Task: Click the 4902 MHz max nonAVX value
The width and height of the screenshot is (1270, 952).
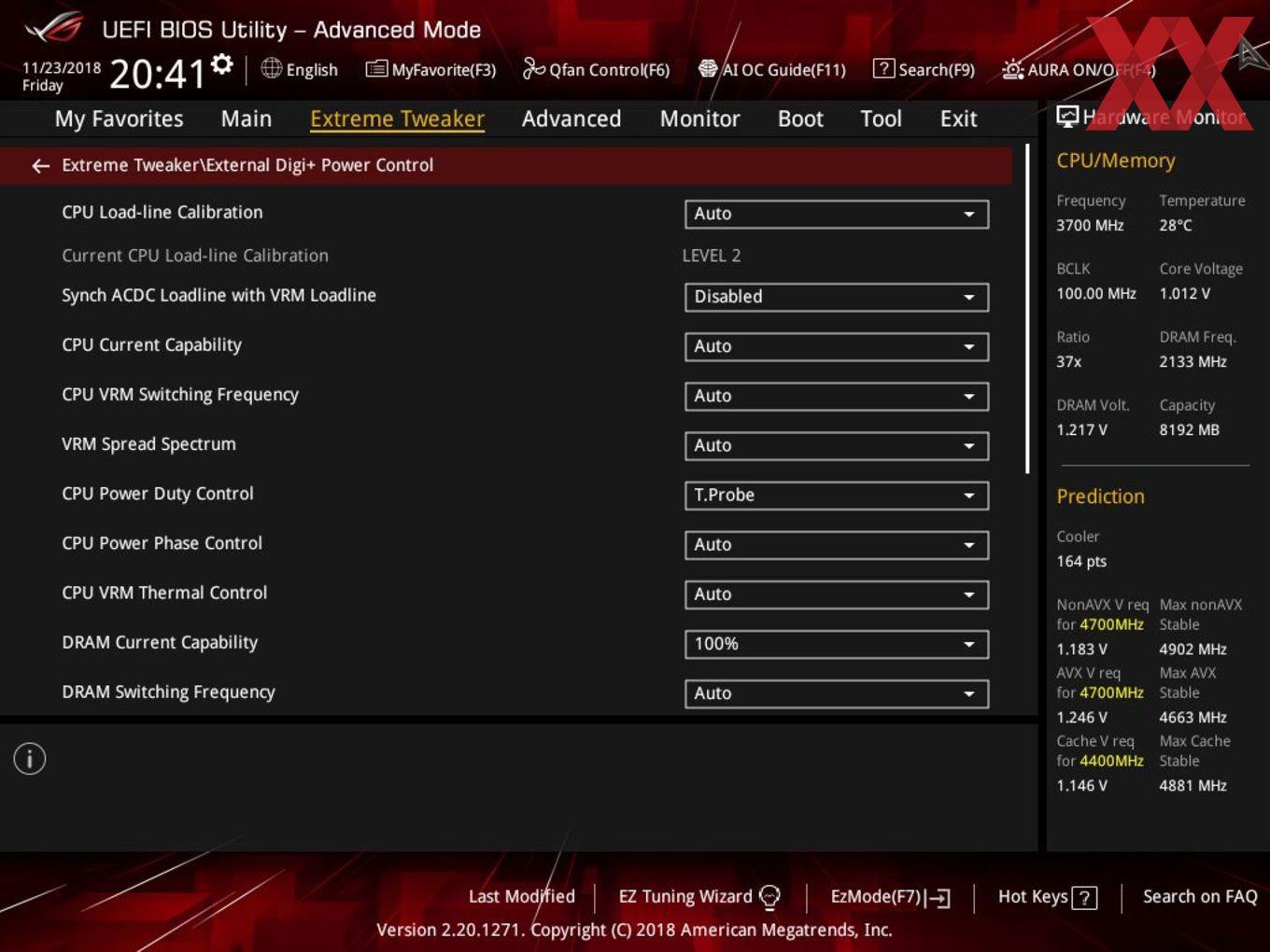Action: [x=1192, y=649]
